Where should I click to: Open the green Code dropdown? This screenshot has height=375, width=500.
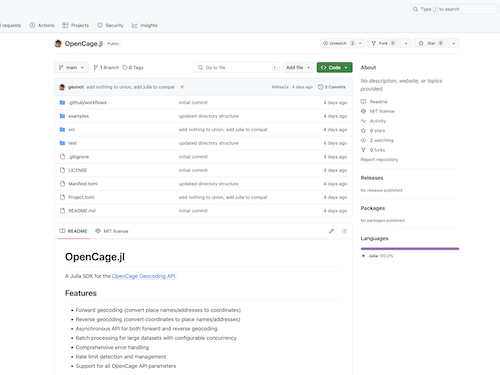click(x=334, y=67)
